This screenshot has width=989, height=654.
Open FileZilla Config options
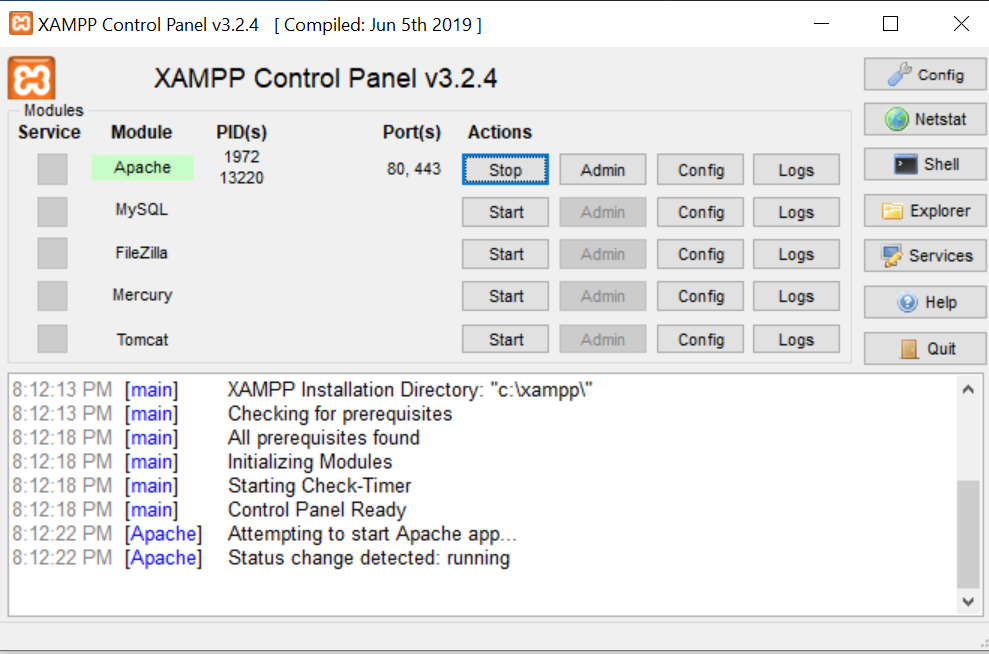[x=700, y=254]
